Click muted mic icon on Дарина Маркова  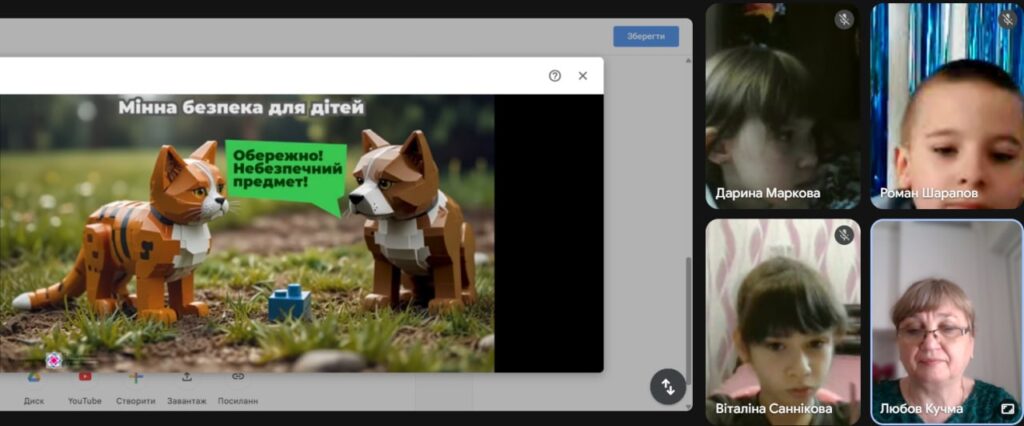click(x=844, y=20)
